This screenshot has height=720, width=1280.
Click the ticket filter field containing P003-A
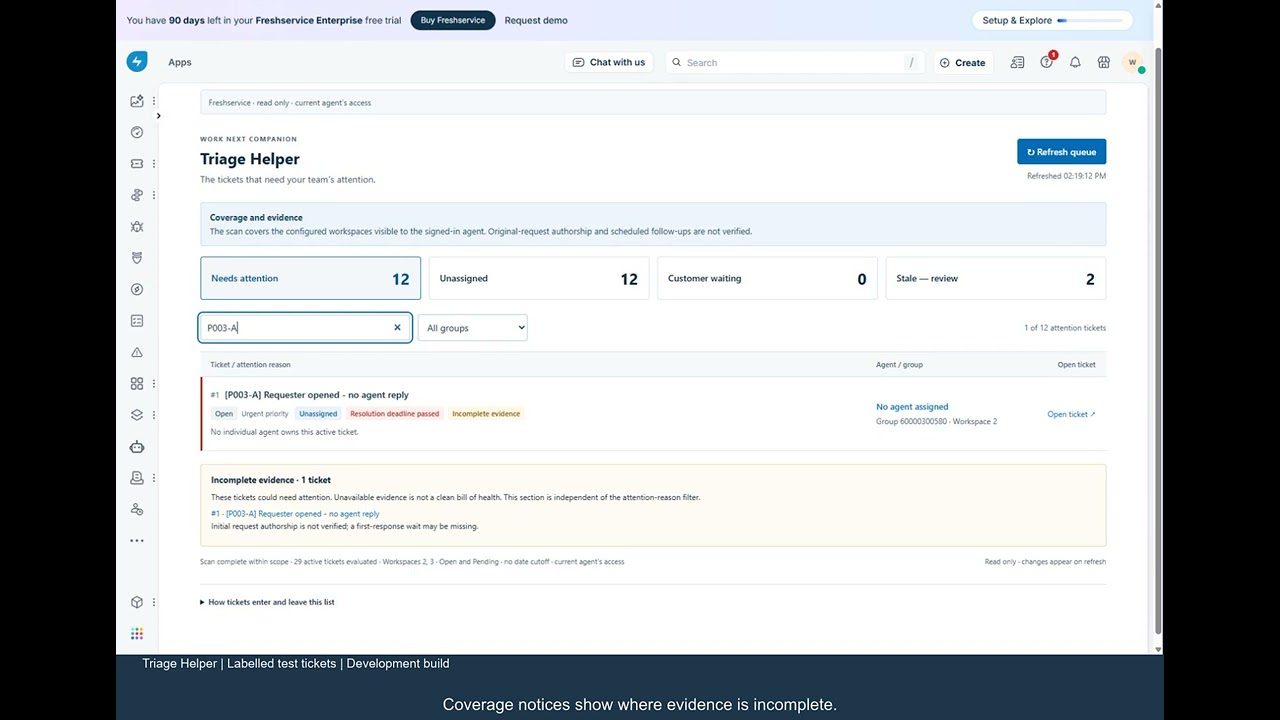[305, 328]
